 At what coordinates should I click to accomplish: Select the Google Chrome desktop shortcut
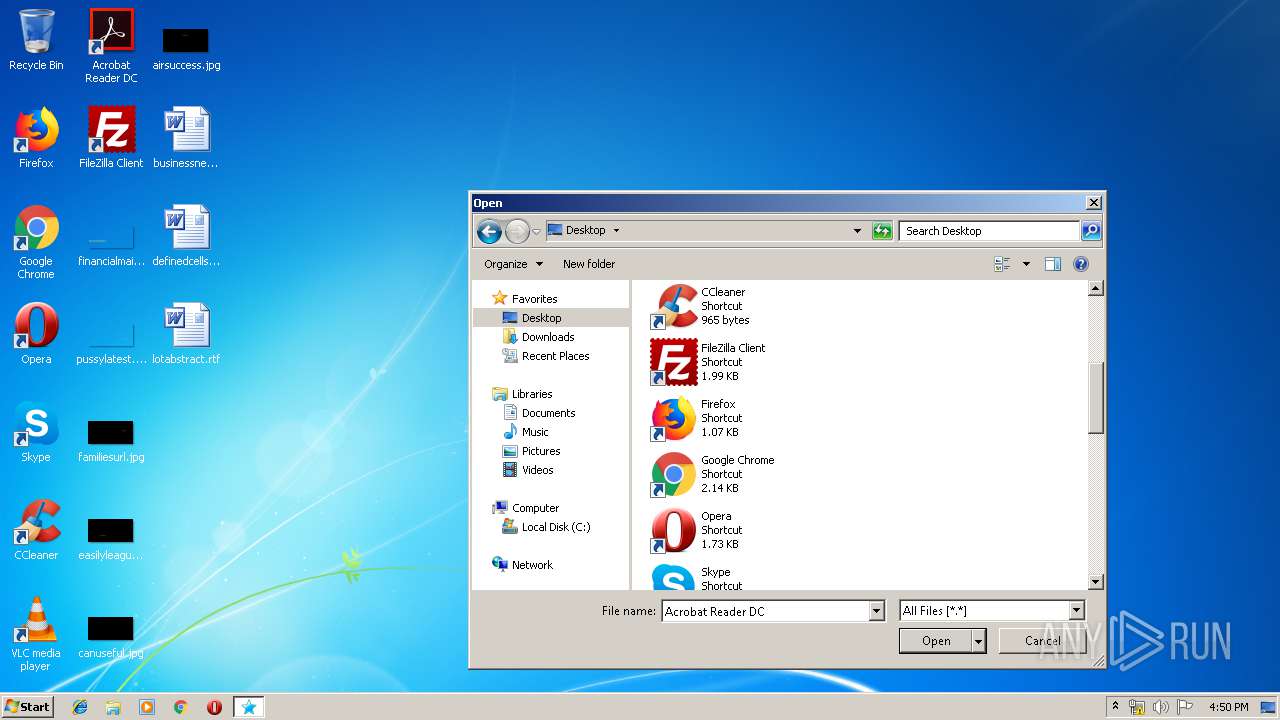coord(36,242)
